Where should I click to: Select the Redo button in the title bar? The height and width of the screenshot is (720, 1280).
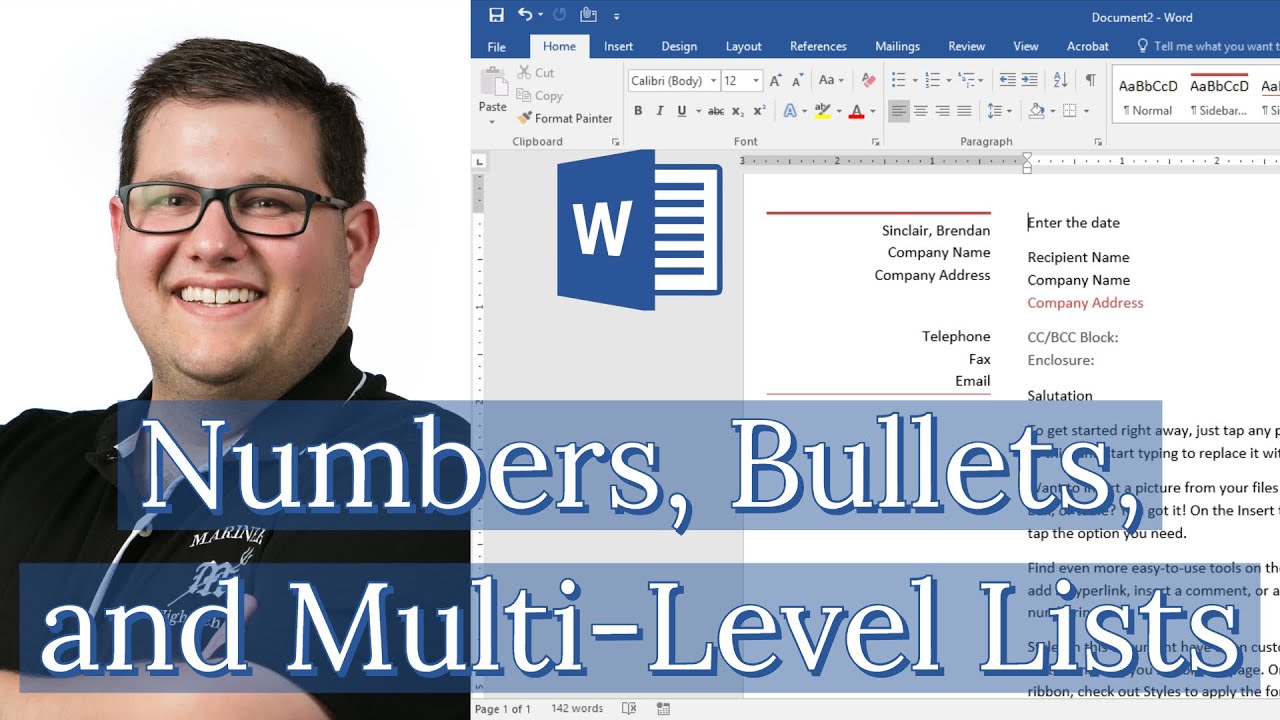coord(559,15)
